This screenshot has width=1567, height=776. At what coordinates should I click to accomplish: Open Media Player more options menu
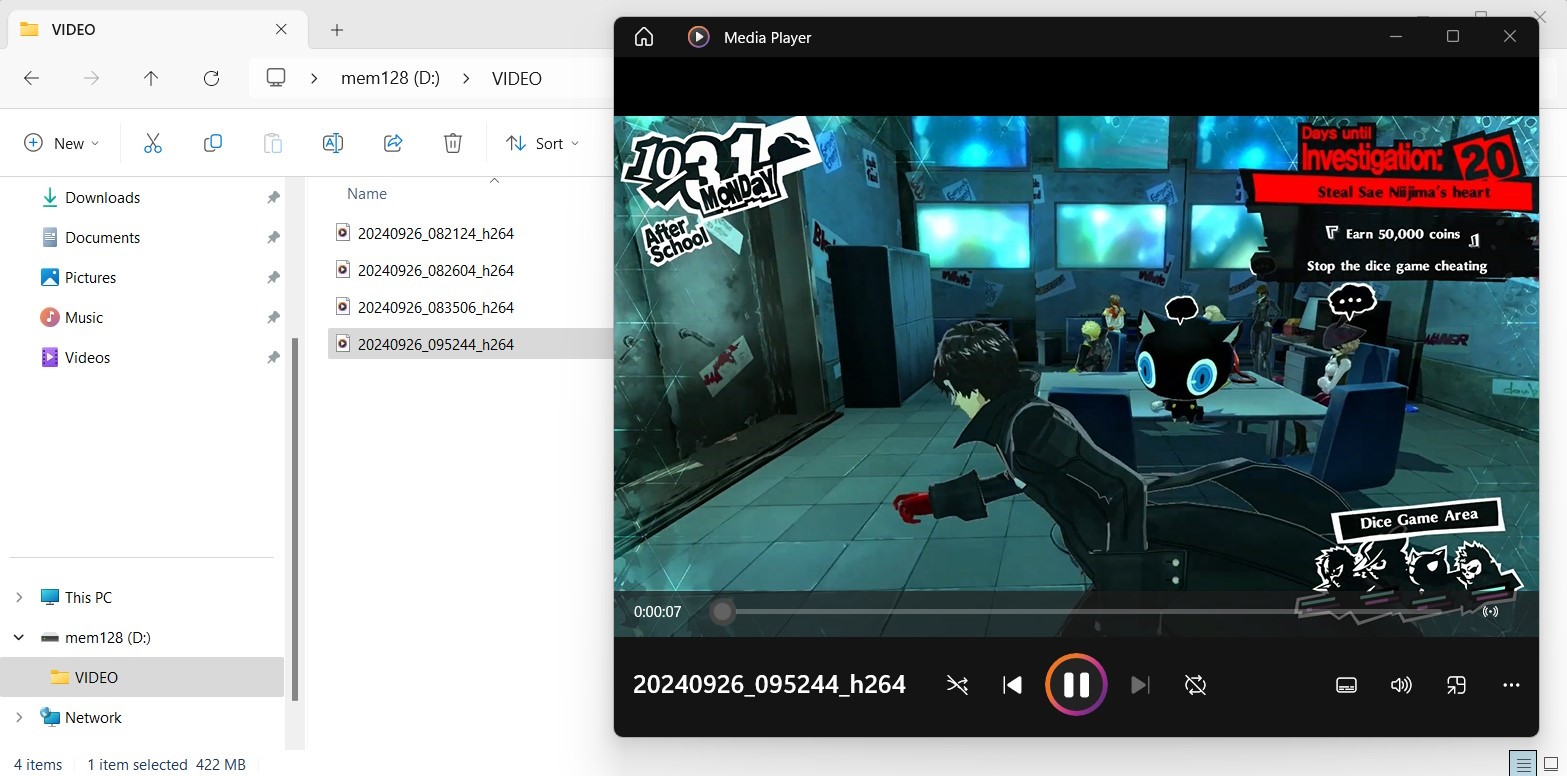point(1511,685)
